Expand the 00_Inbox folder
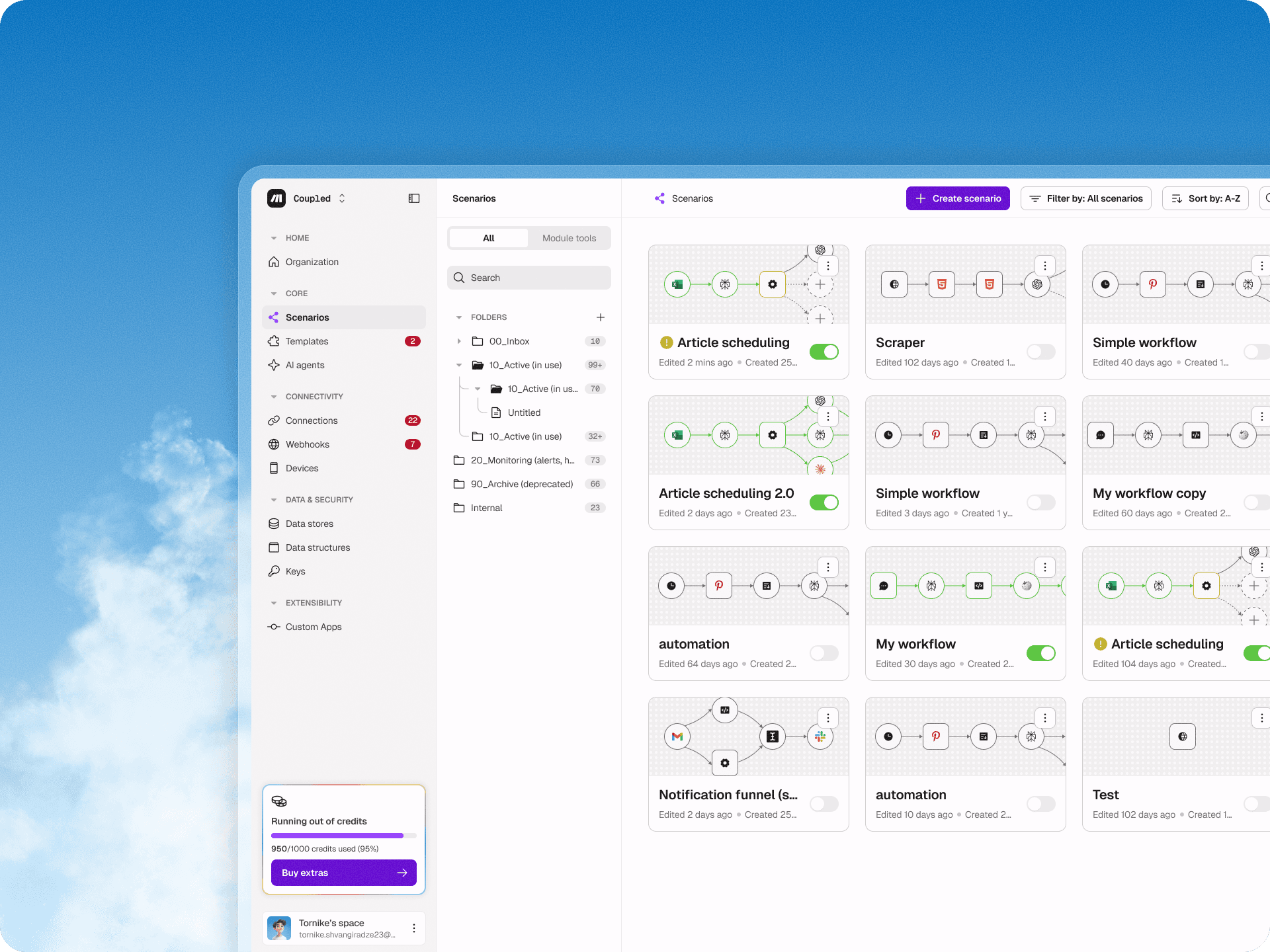 pos(459,341)
